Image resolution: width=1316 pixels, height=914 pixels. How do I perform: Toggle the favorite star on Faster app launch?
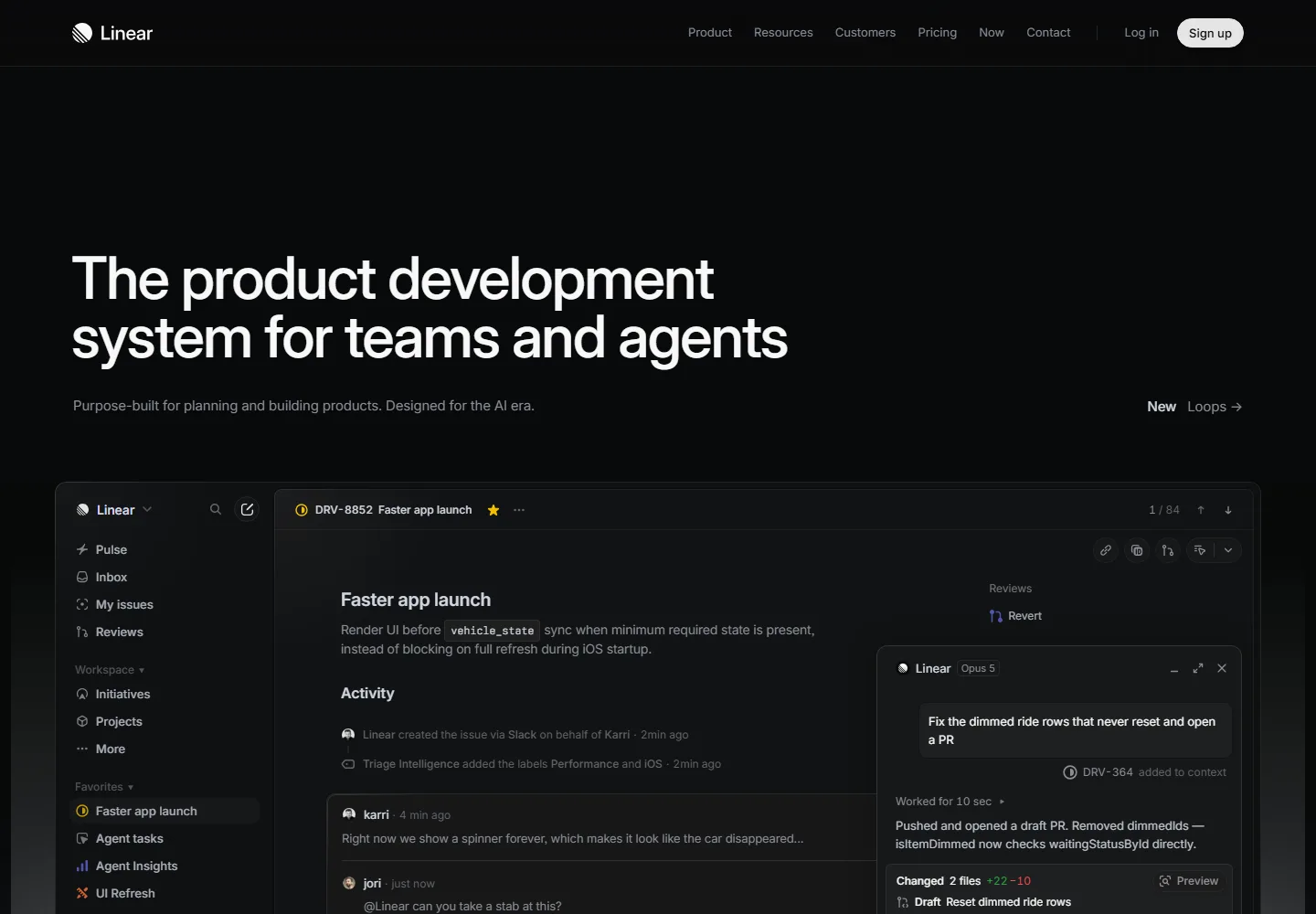pyautogui.click(x=493, y=510)
